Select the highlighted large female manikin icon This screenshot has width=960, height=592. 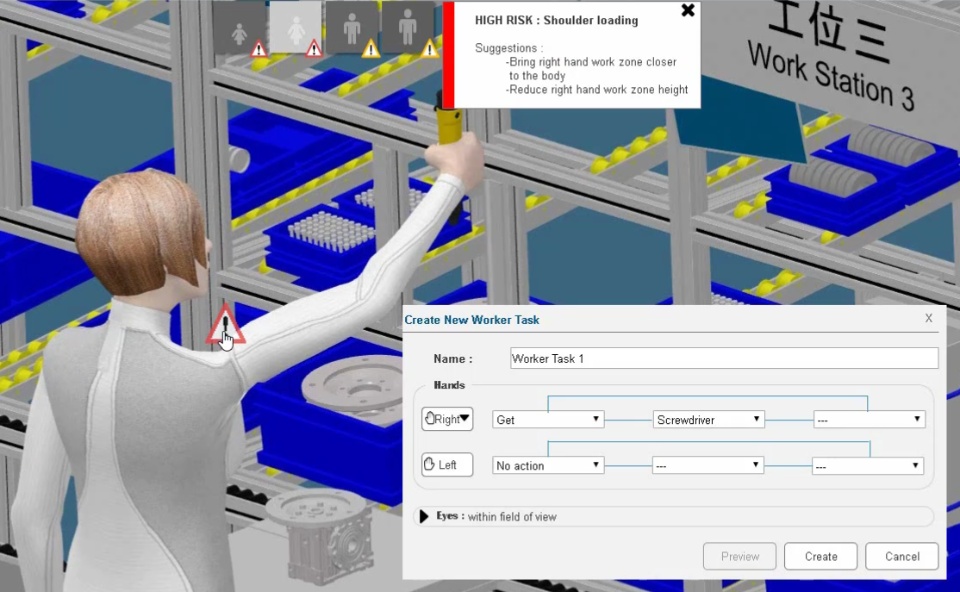[x=296, y=28]
